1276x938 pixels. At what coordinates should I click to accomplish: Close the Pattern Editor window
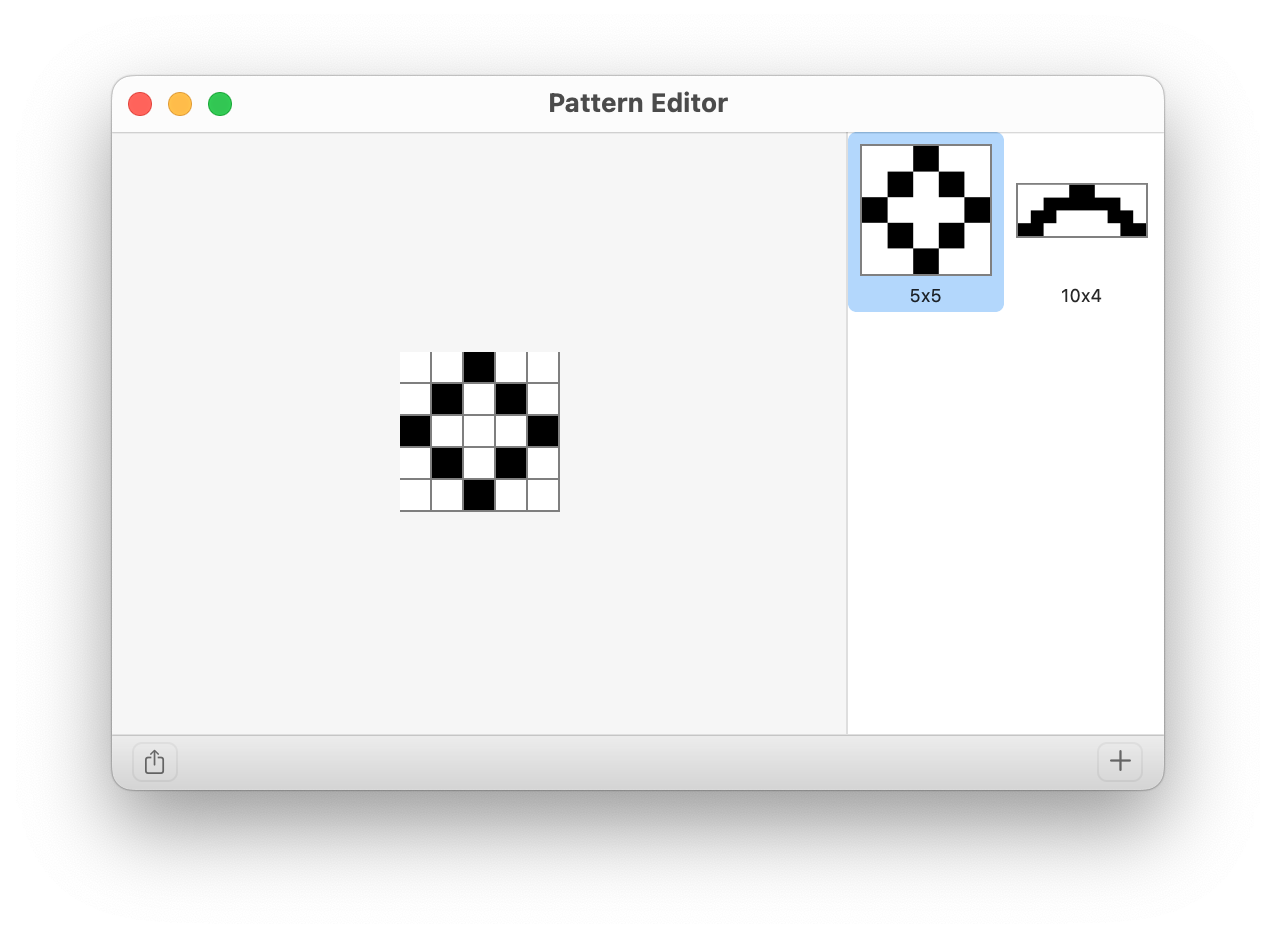point(140,103)
